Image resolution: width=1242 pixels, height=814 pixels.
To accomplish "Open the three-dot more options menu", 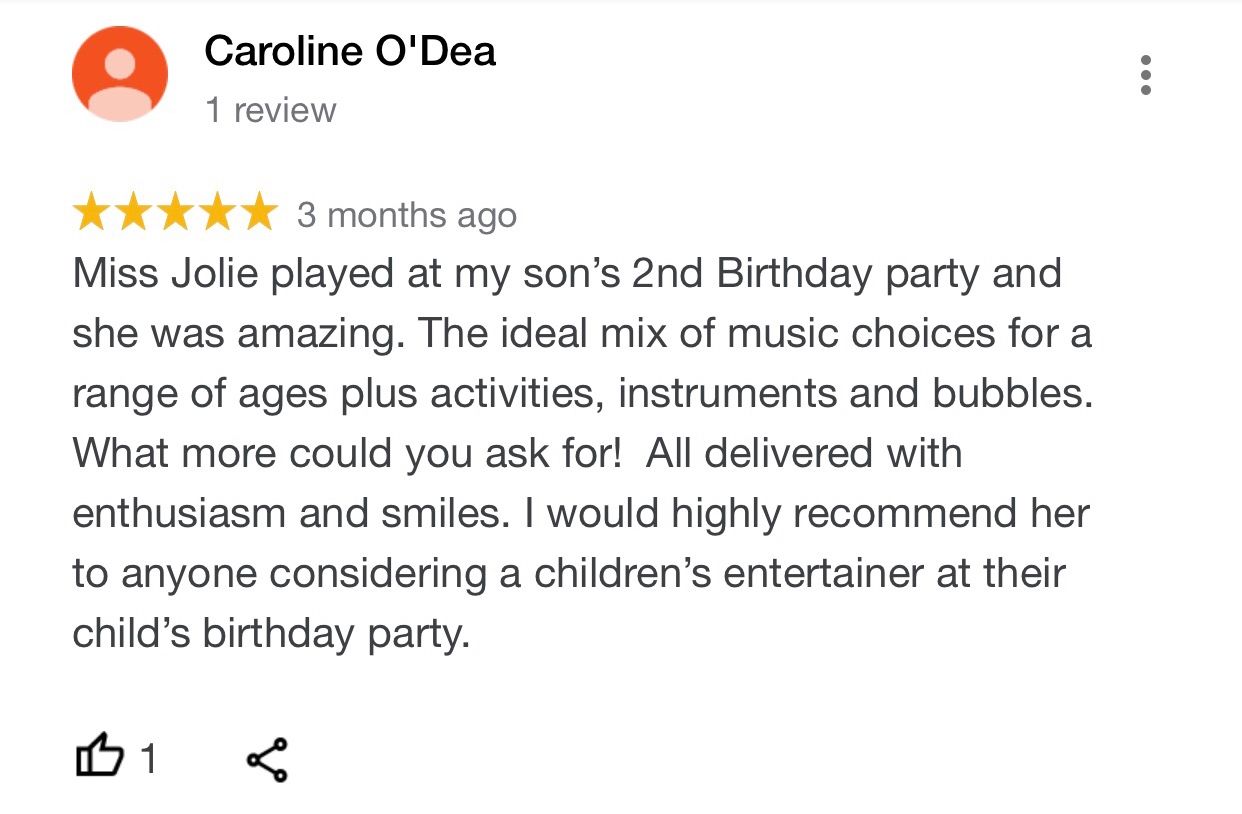I will click(x=1146, y=75).
